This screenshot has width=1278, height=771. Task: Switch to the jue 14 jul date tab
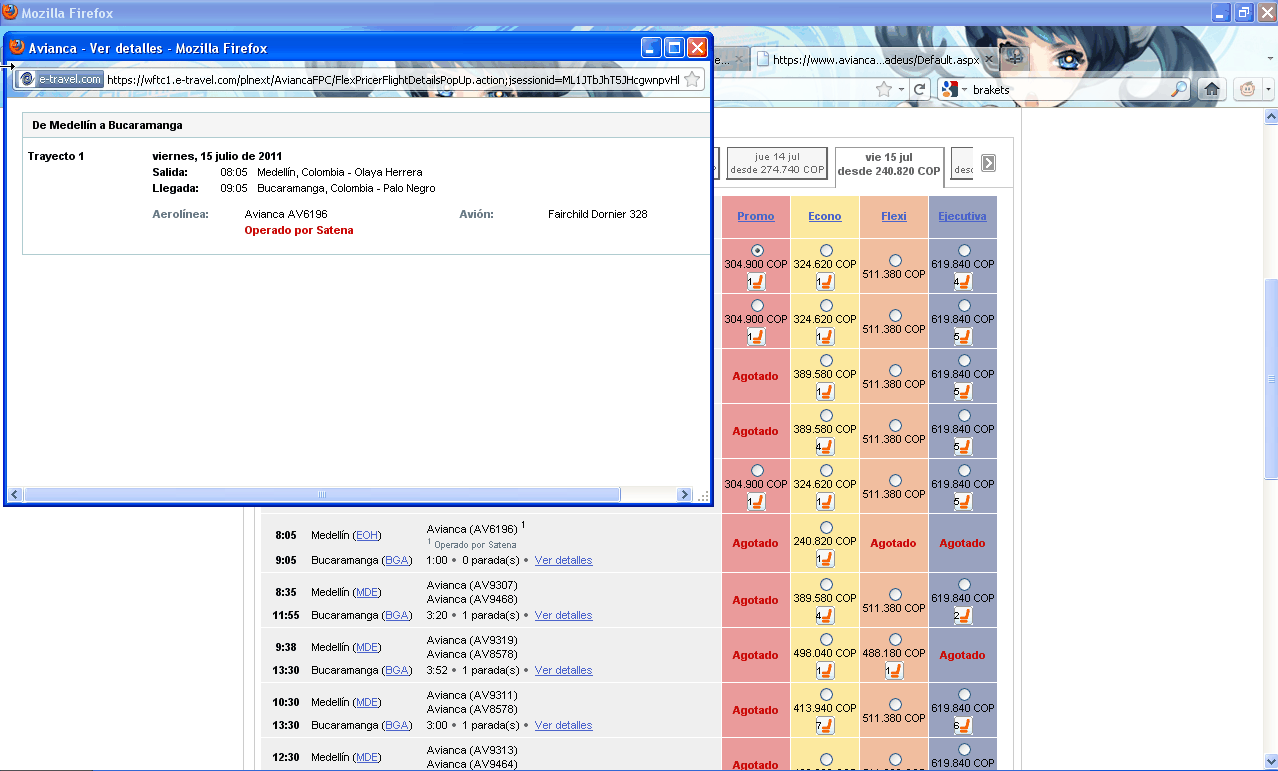pyautogui.click(x=777, y=163)
